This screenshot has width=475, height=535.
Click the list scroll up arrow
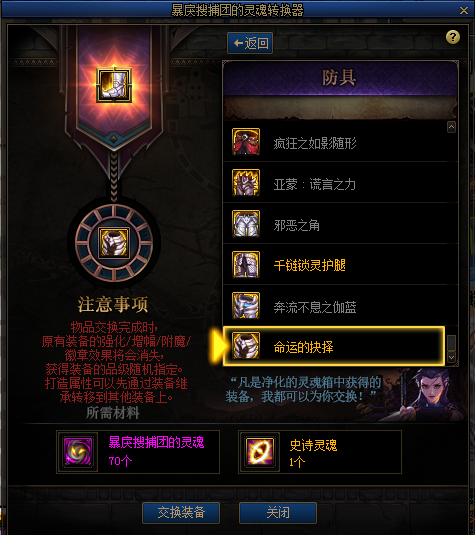tap(451, 127)
